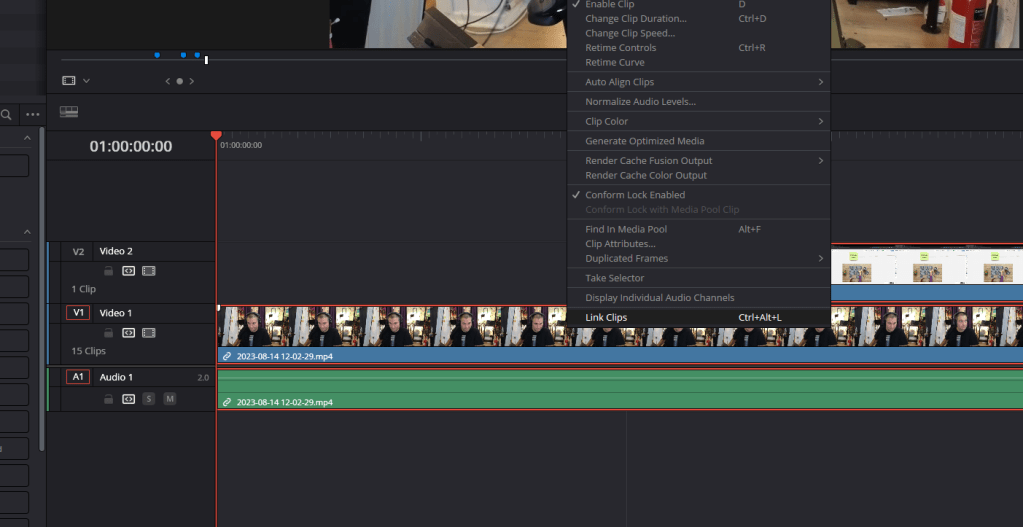Expand Duplicated Frames submenu
This screenshot has width=1023, height=527.
coord(698,259)
